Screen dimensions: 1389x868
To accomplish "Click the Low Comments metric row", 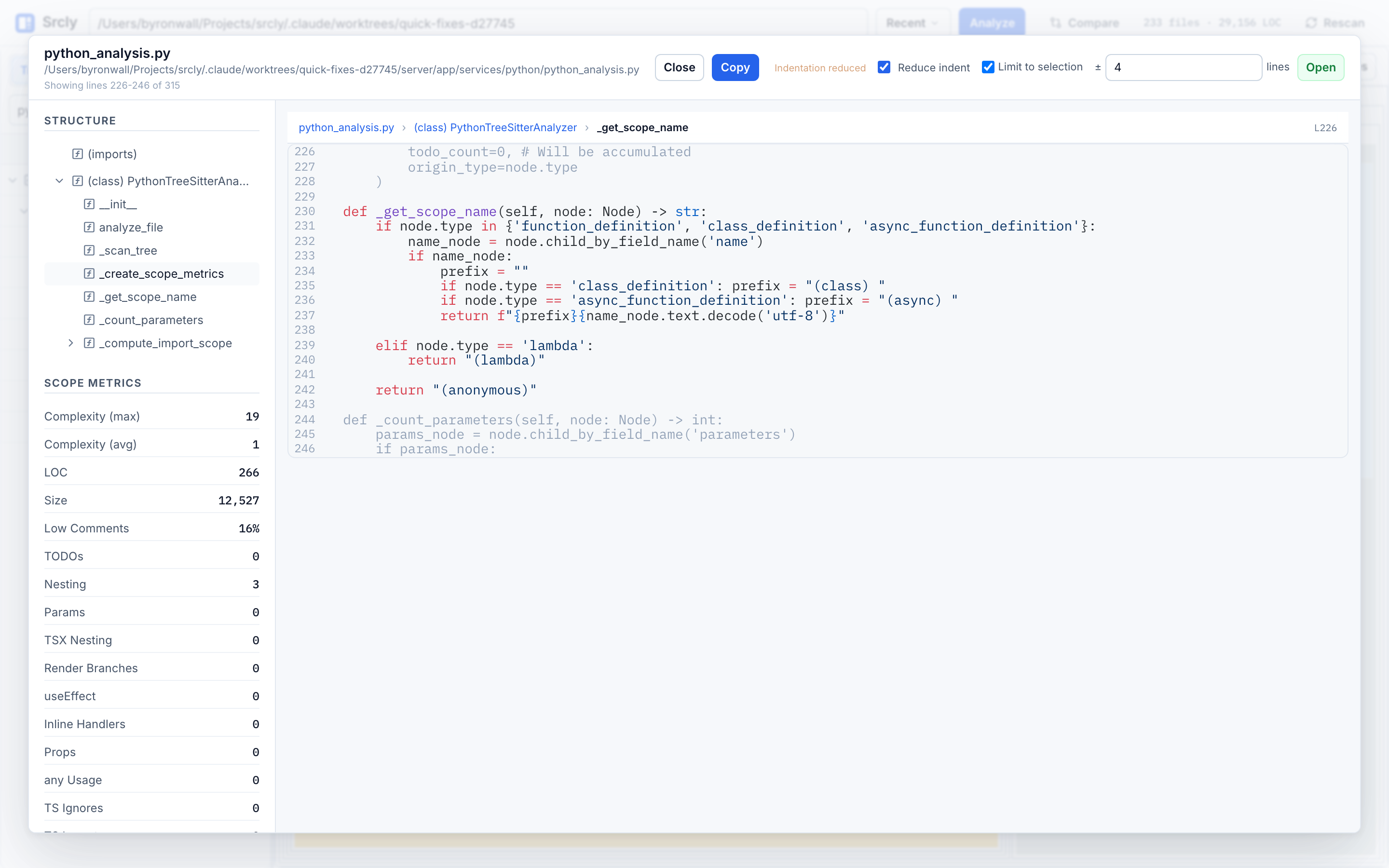I will 151,528.
